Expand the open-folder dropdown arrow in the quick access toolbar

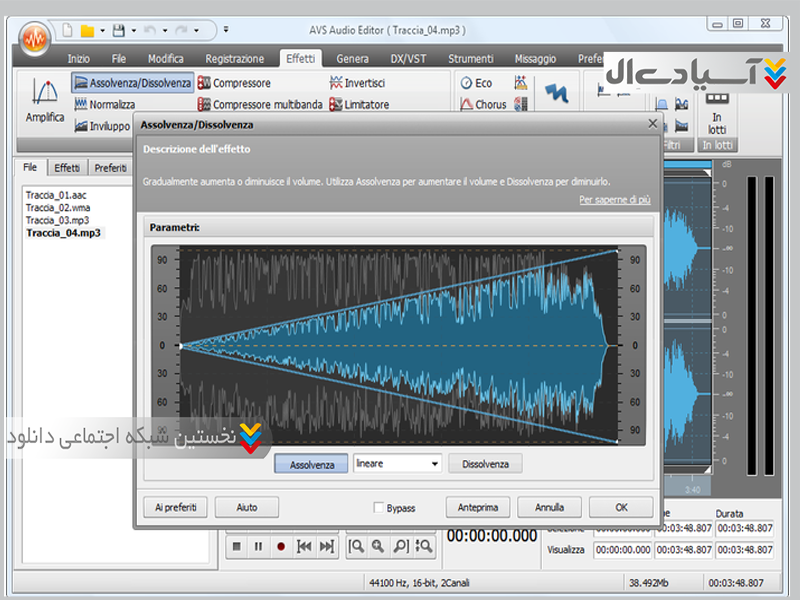(103, 29)
